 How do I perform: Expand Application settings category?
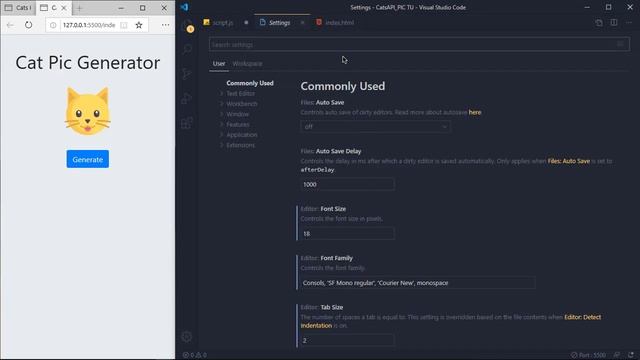[x=242, y=135]
